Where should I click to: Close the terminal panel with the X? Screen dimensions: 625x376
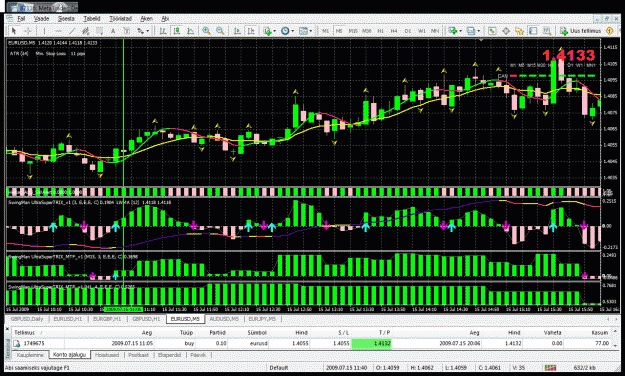[x=8, y=328]
